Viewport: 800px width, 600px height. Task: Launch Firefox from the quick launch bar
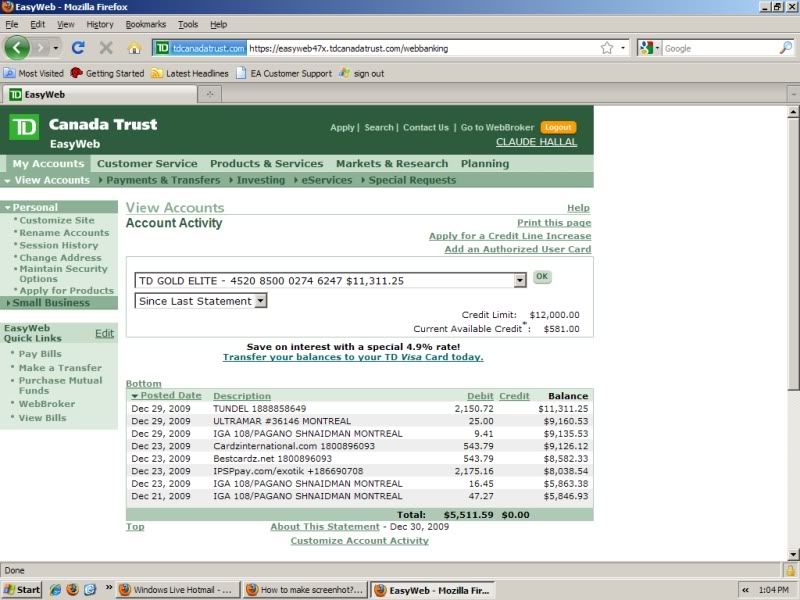click(x=72, y=590)
